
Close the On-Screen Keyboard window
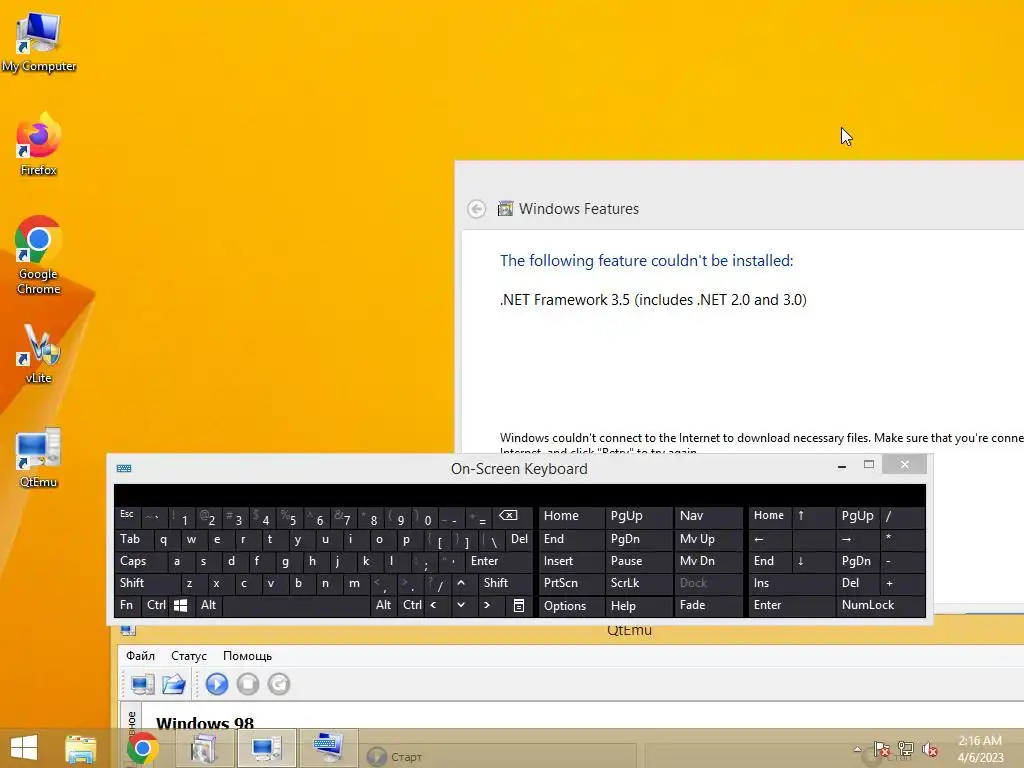click(x=904, y=464)
